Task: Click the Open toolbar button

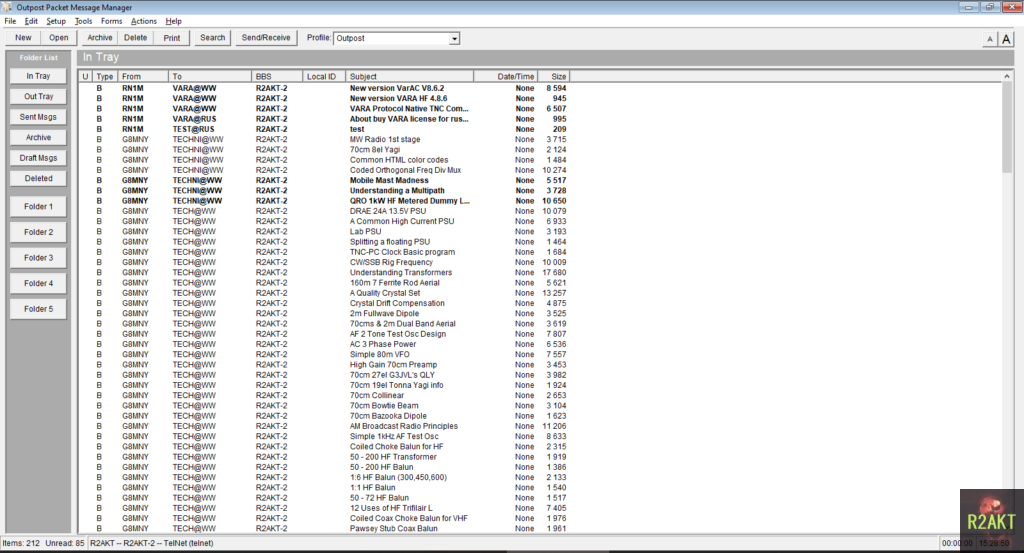Action: coord(59,38)
